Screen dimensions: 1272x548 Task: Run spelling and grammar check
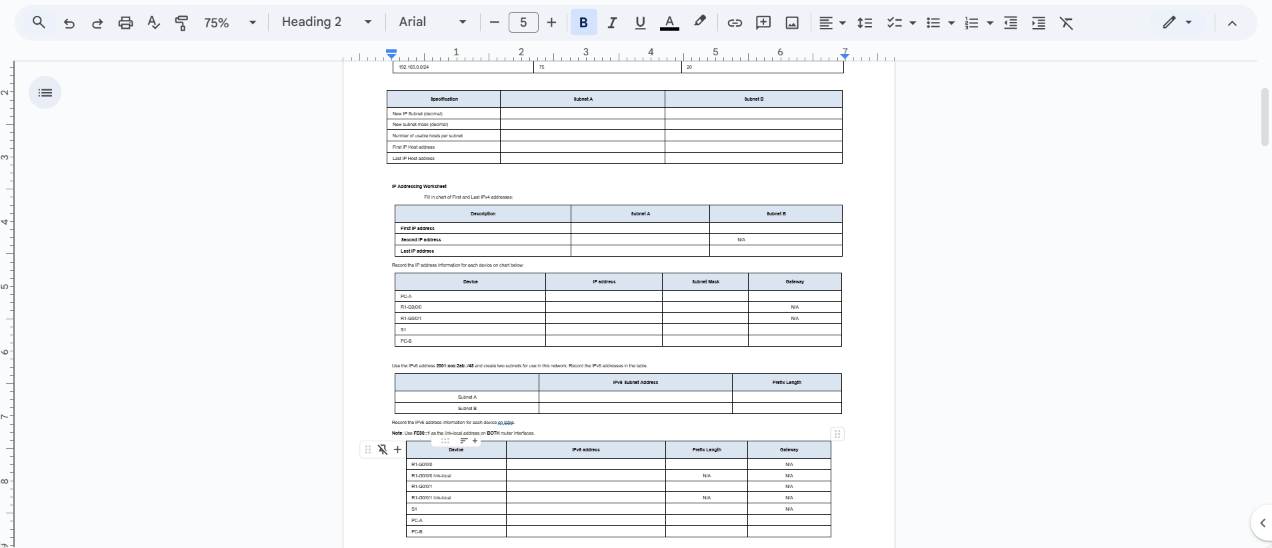pos(153,22)
